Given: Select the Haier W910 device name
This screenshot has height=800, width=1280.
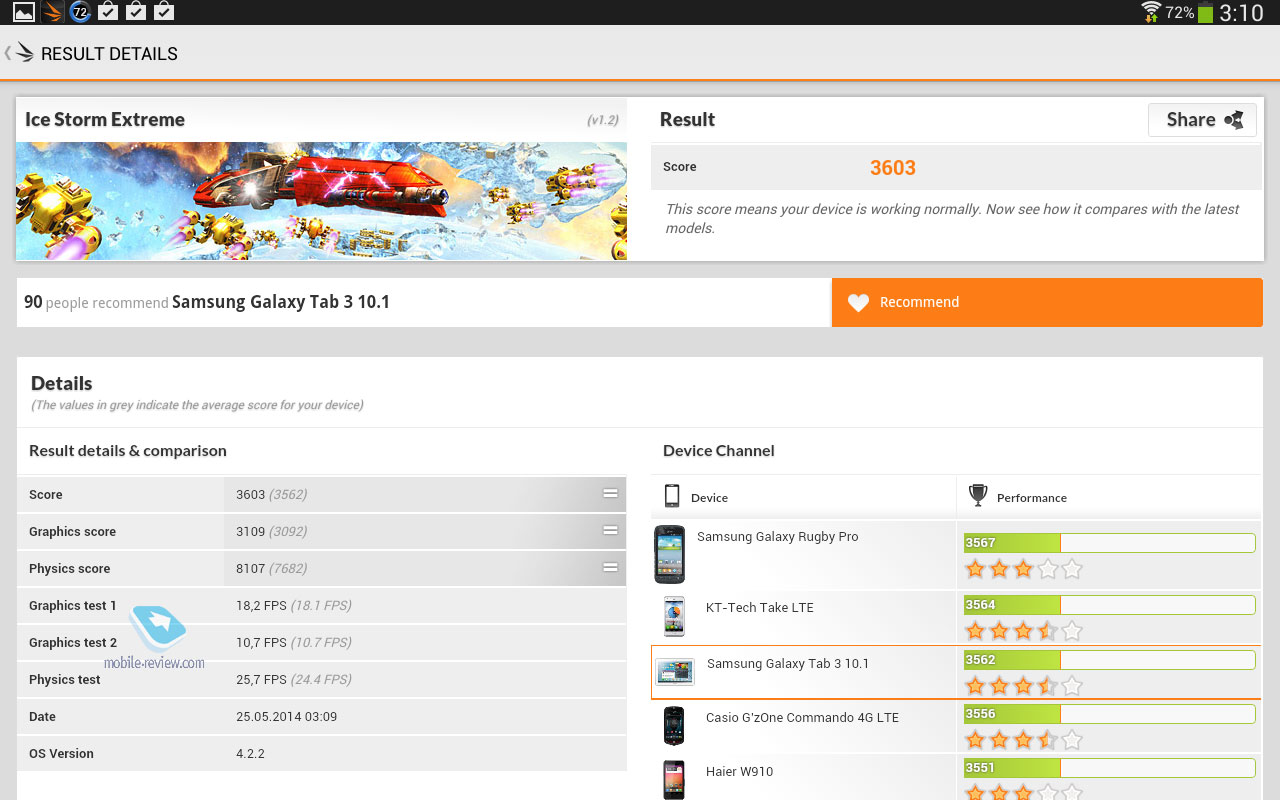Looking at the screenshot, I should pyautogui.click(x=739, y=771).
